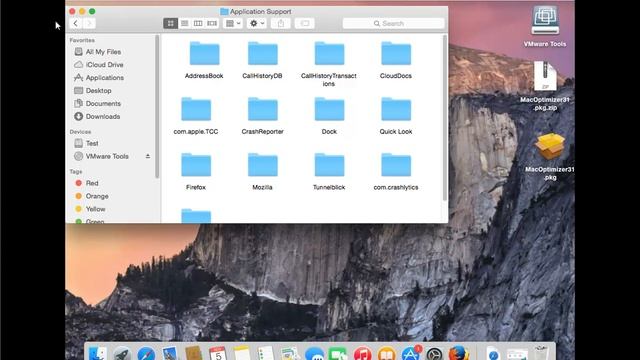This screenshot has width=640, height=360.
Task: Open Safari from the Dock
Action: (x=146, y=353)
